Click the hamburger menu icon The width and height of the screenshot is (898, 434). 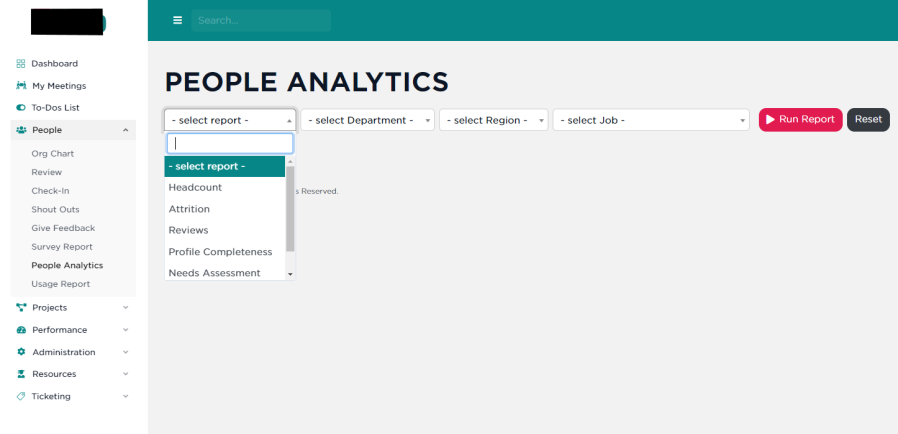[178, 20]
